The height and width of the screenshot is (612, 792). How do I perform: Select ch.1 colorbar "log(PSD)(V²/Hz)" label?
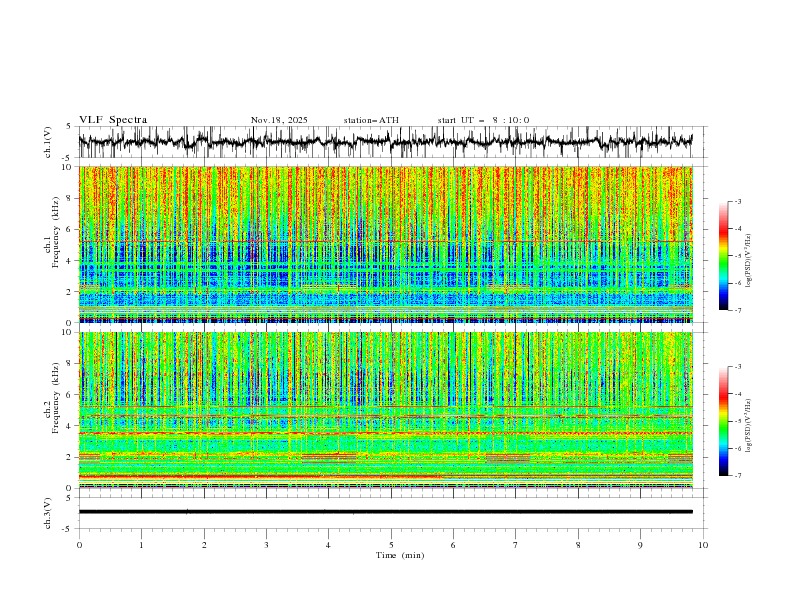tap(749, 261)
